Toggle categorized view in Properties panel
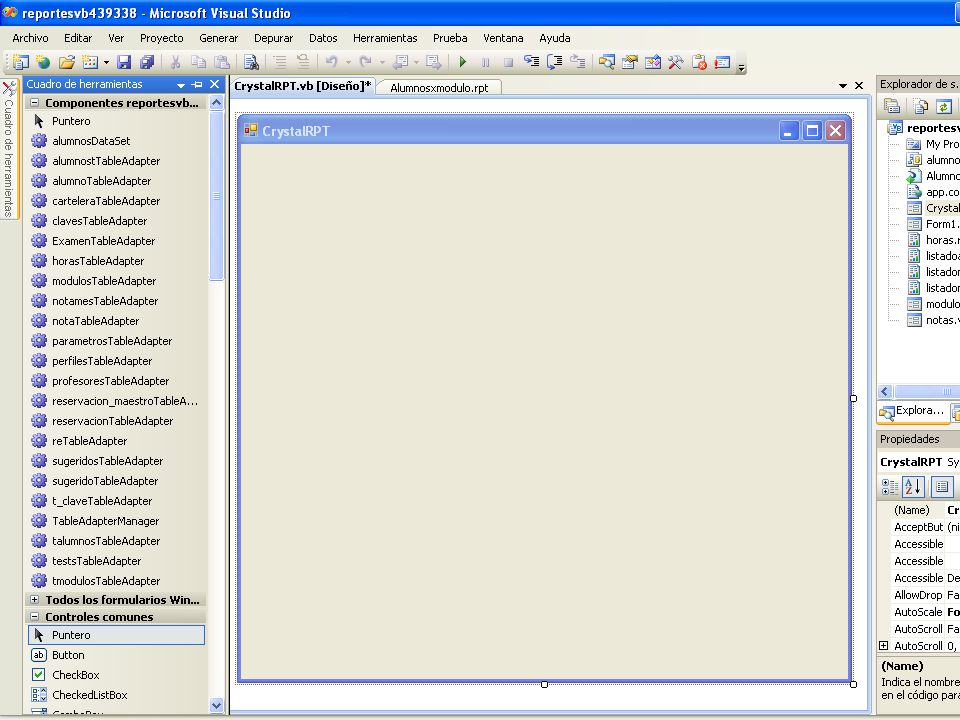 click(890, 487)
